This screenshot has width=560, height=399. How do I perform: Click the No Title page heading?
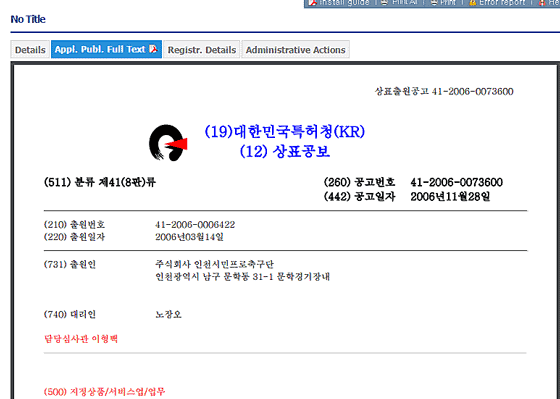28,19
